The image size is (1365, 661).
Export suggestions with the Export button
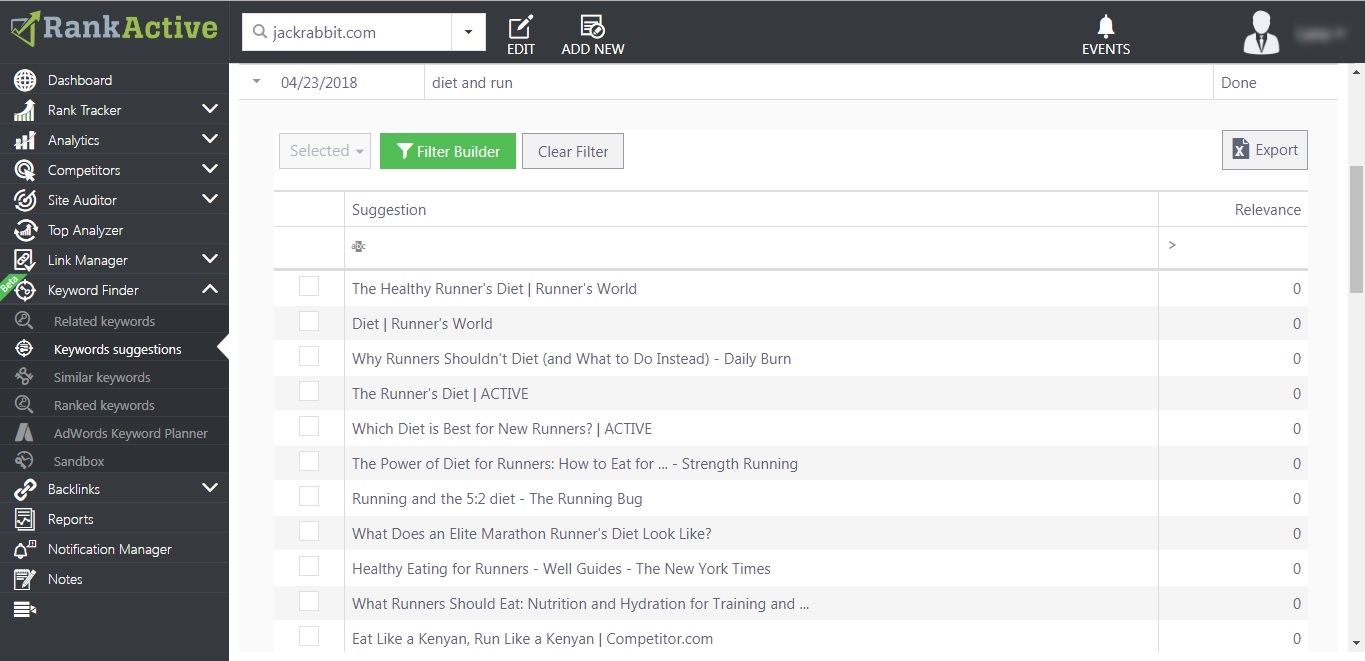point(1265,150)
